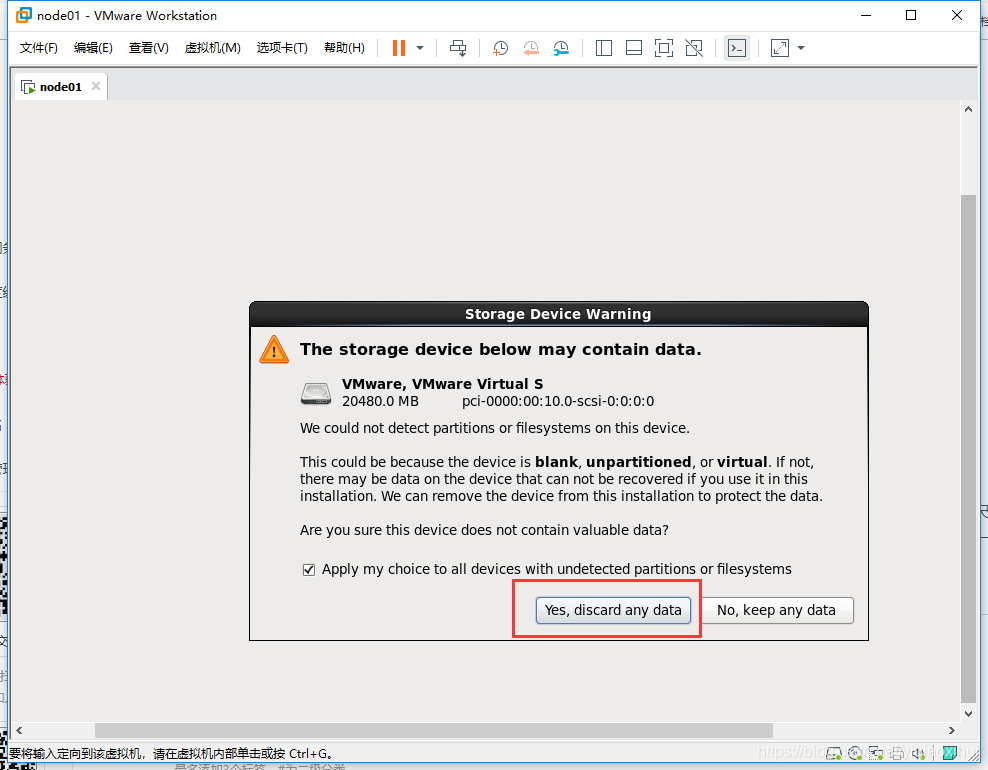Click the warning triangle icon in dialog

point(274,350)
